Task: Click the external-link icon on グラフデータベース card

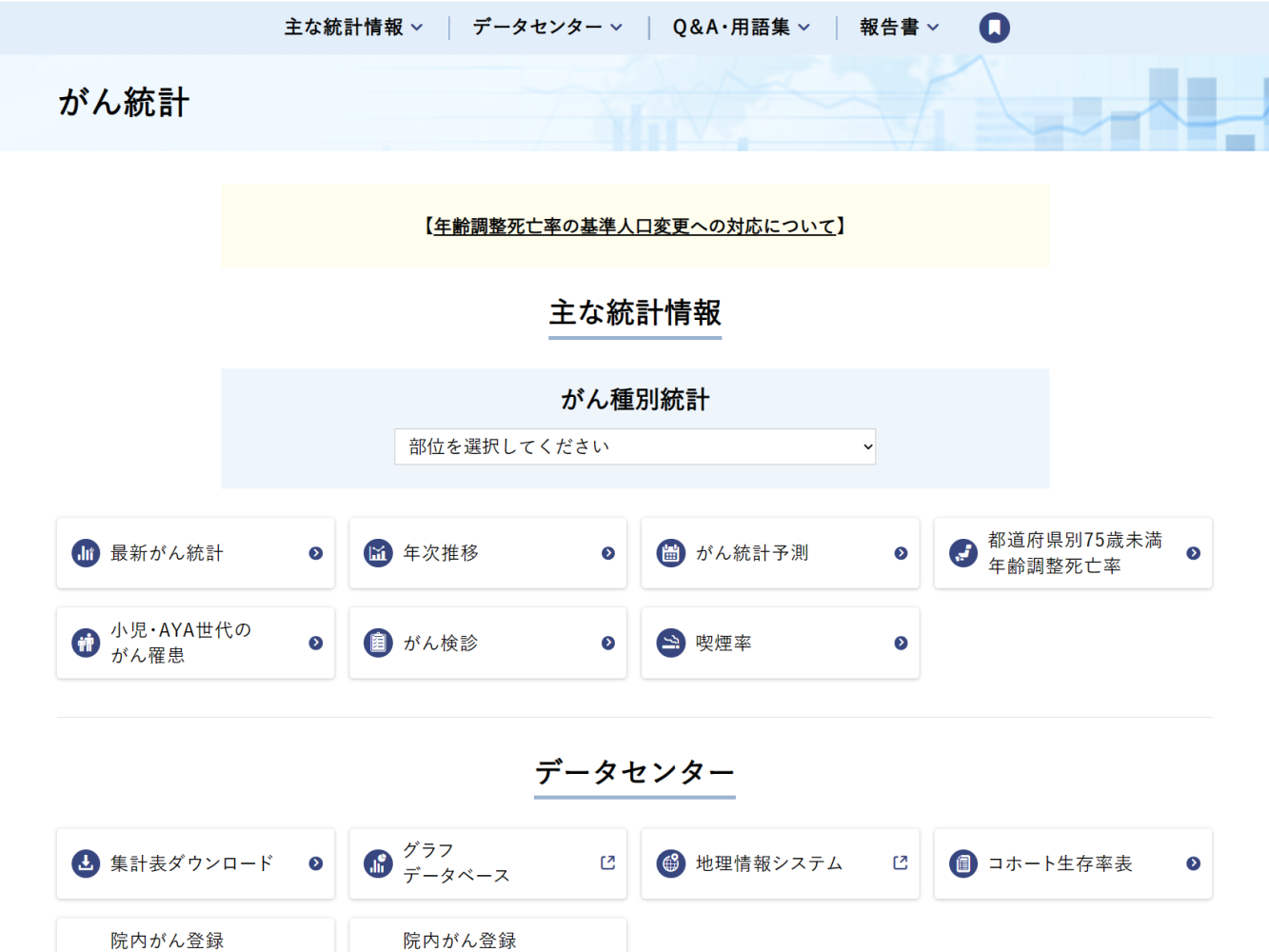Action: pyautogui.click(x=607, y=862)
